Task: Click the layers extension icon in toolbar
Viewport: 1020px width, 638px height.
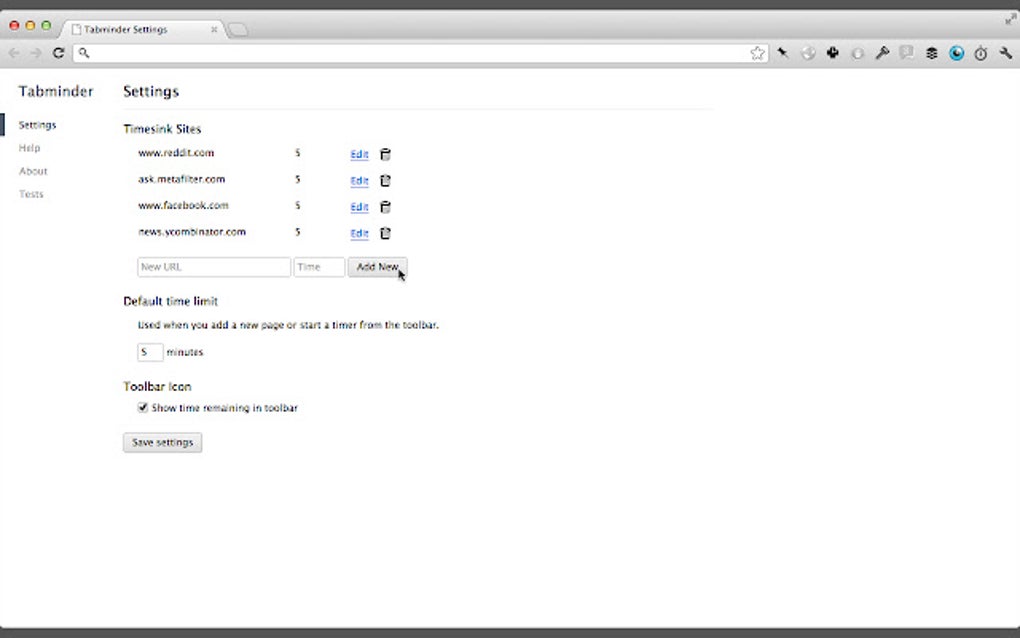Action: click(932, 53)
